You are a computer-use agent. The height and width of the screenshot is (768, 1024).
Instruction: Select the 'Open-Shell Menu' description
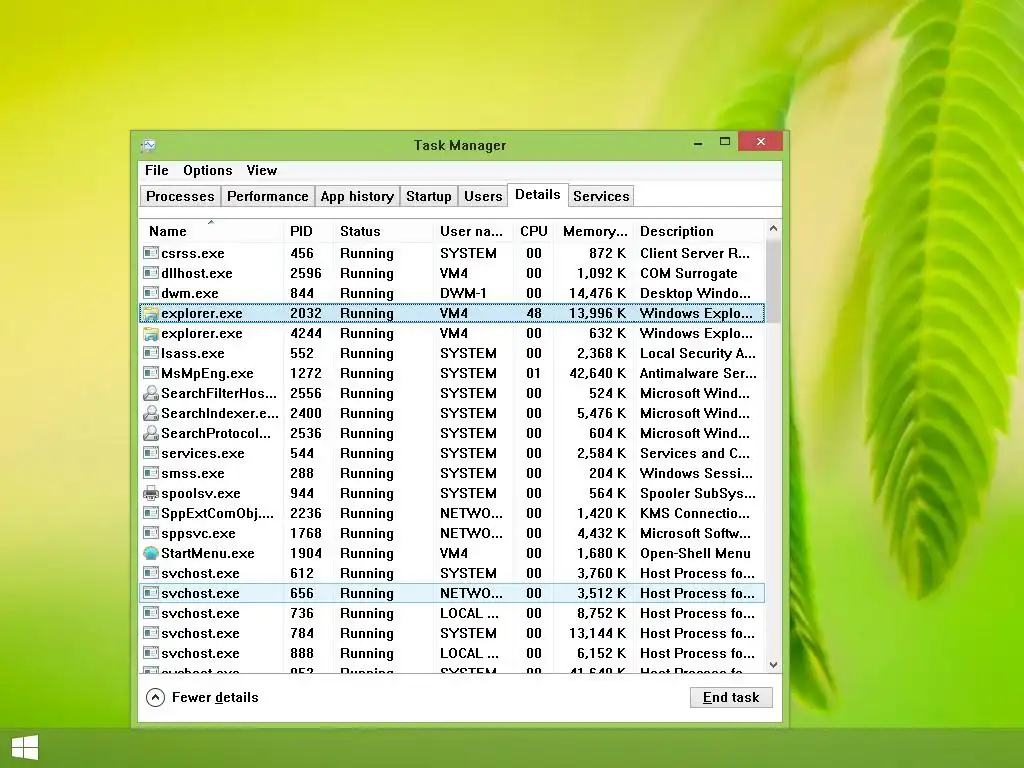pos(695,553)
